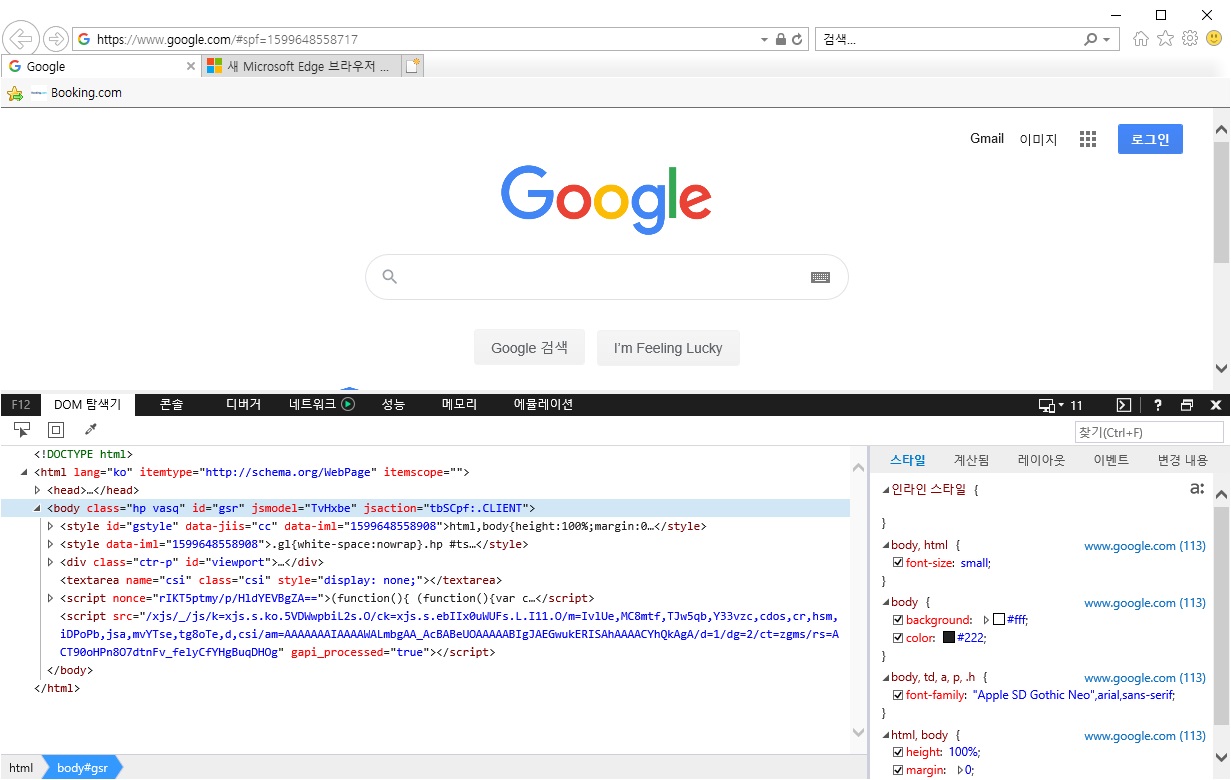
Task: Open the 이벤트 styles tab
Action: click(x=1111, y=460)
